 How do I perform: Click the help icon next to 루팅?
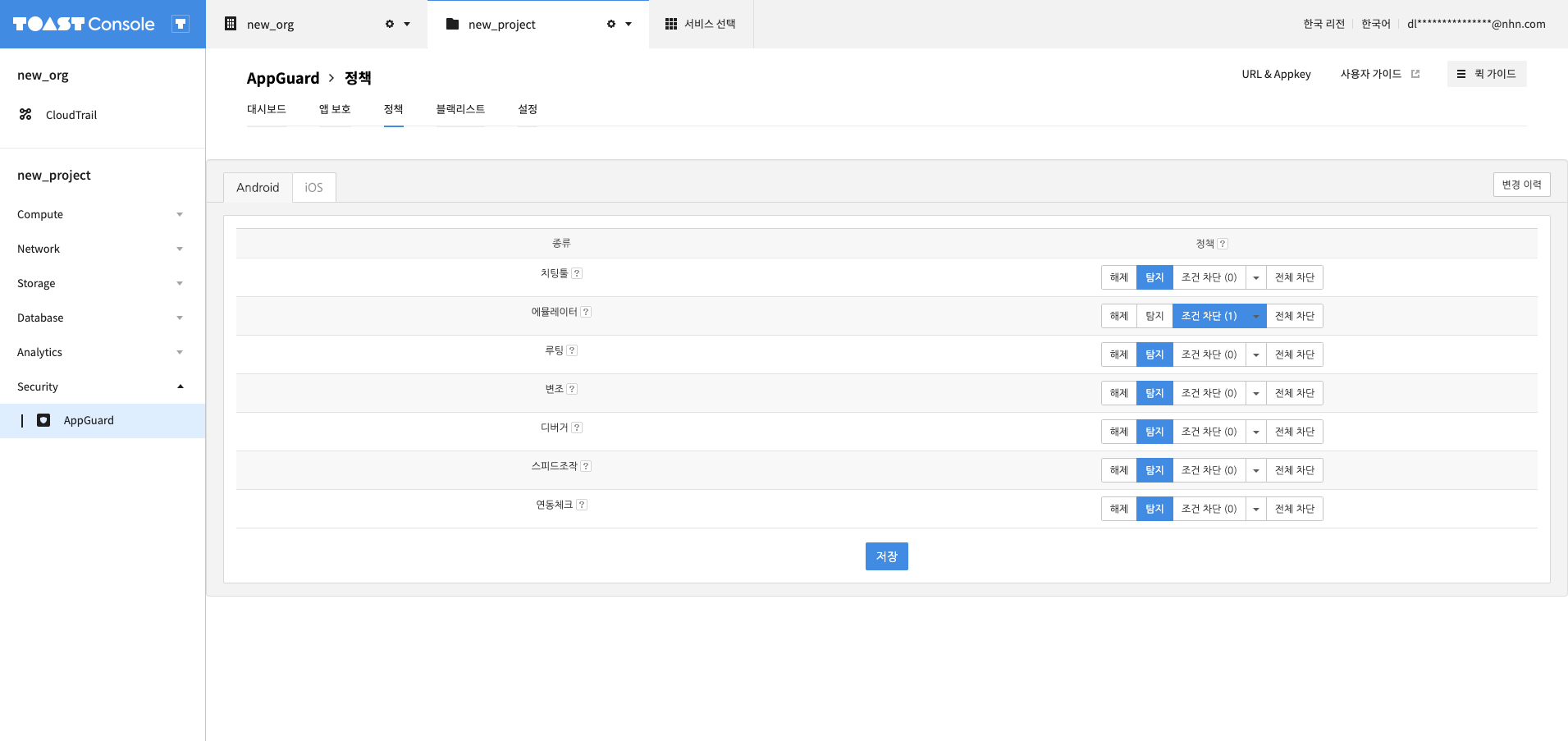(x=572, y=350)
